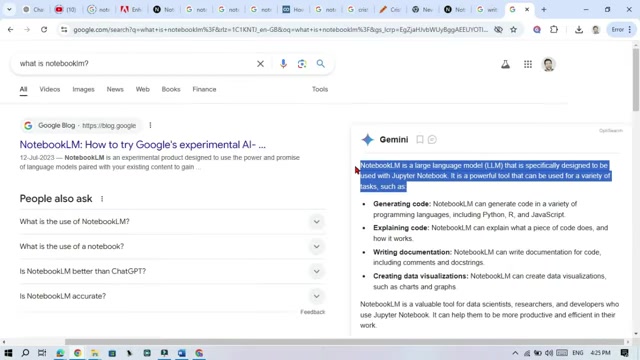Open People also ask options menu
The width and height of the screenshot is (640, 360).
(102, 199)
